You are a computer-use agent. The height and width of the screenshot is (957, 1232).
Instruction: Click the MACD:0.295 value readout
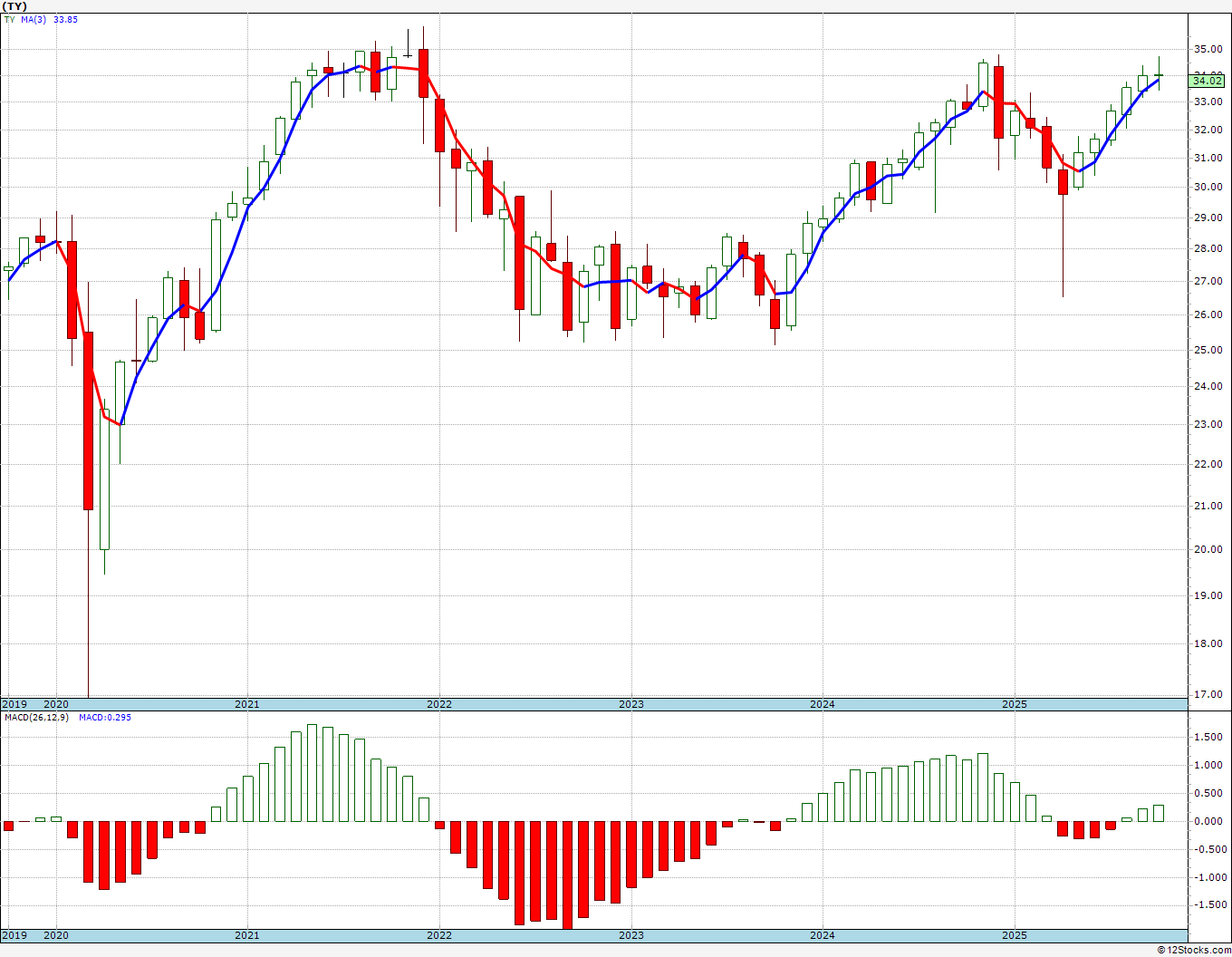(x=105, y=718)
